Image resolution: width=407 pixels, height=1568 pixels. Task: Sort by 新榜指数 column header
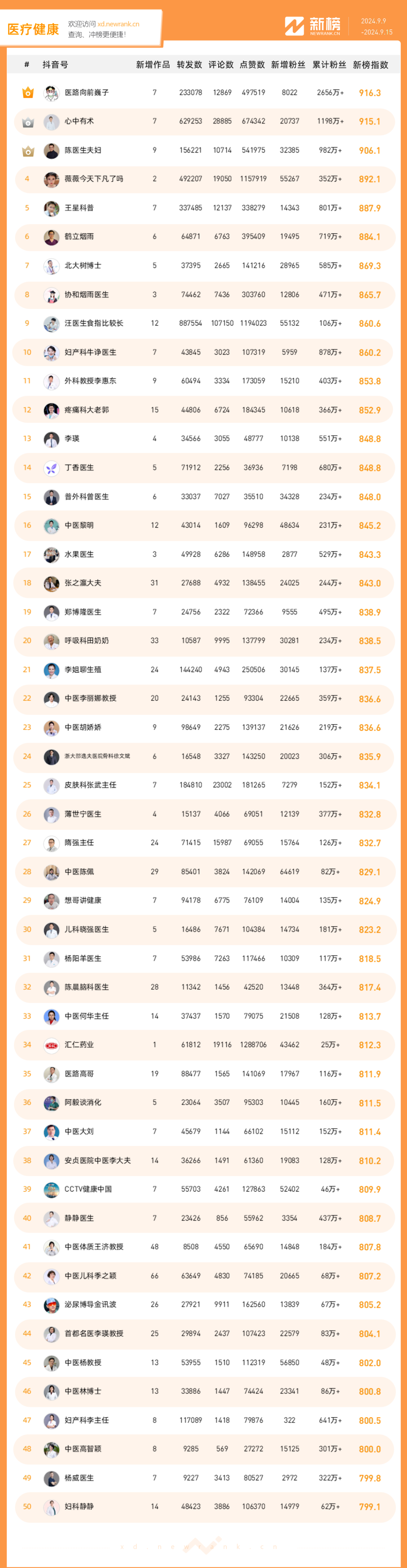coord(370,65)
